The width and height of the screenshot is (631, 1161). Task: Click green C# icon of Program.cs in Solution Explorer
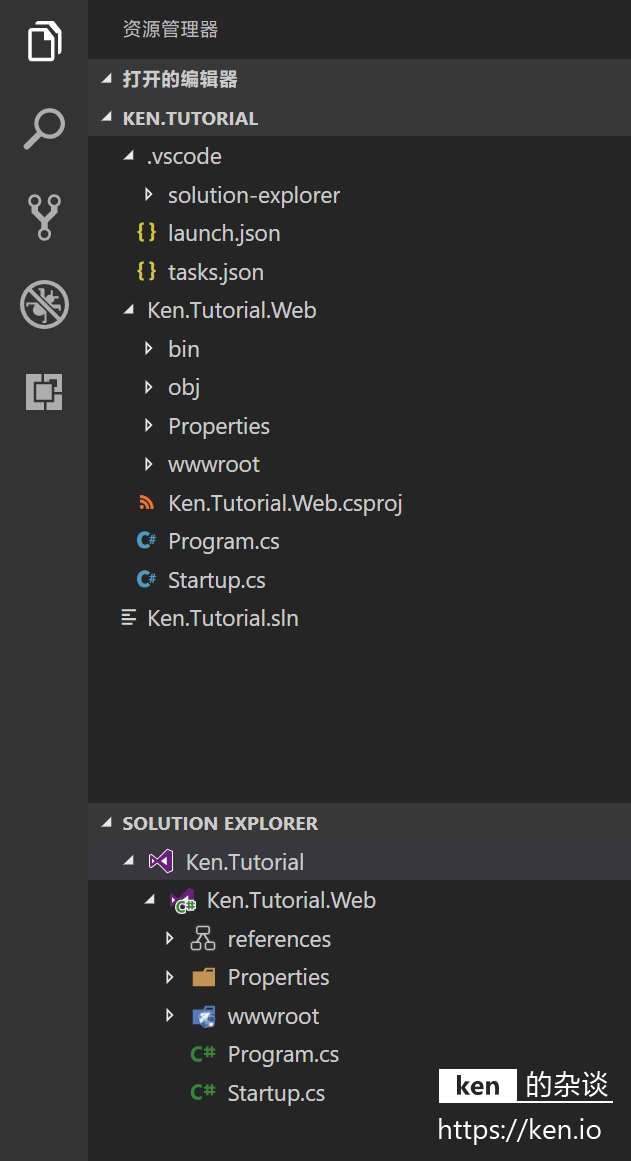coord(203,1054)
